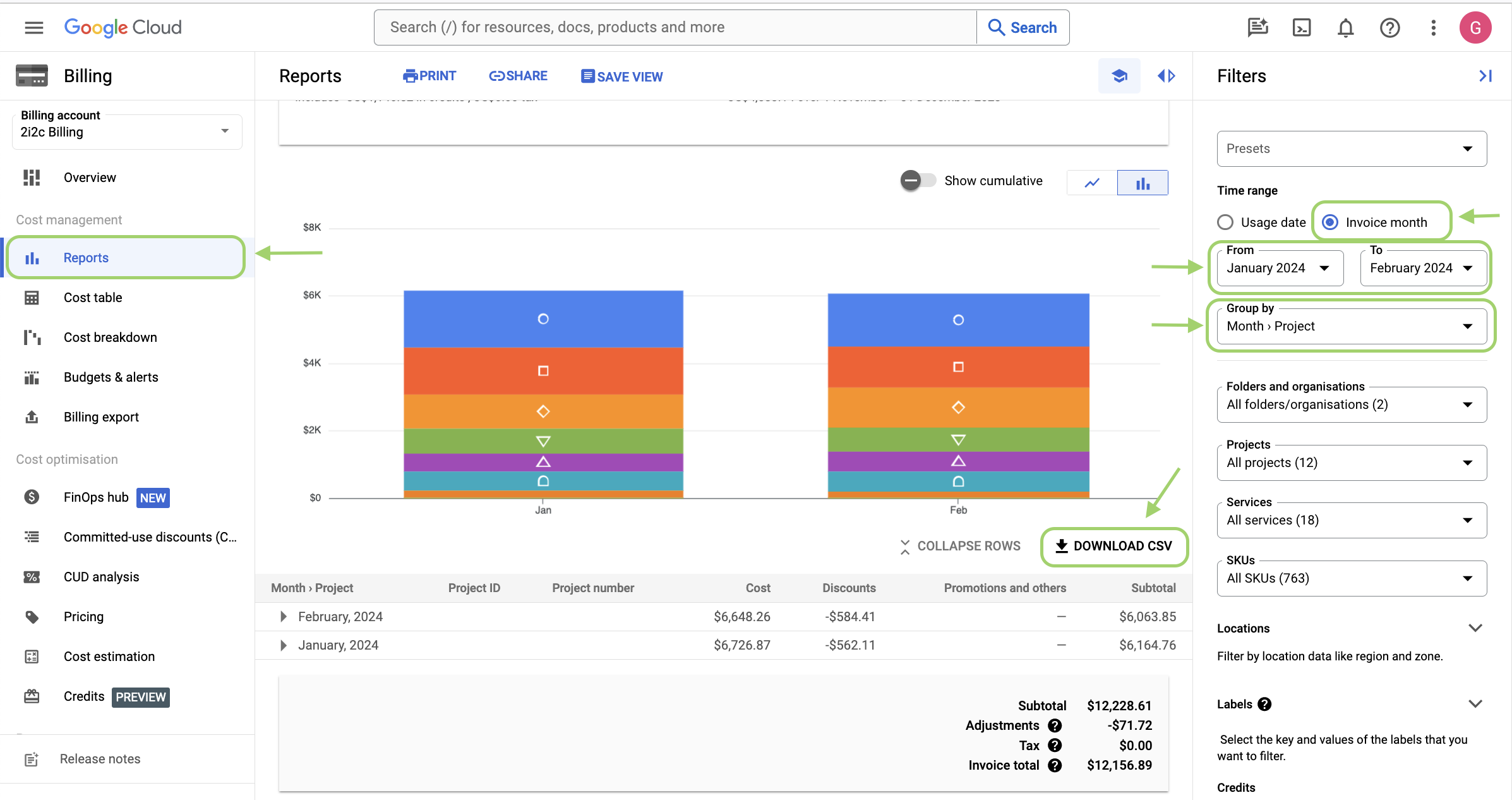Image resolution: width=1512 pixels, height=800 pixels.
Task: Open Cost table page
Action: coord(93,298)
